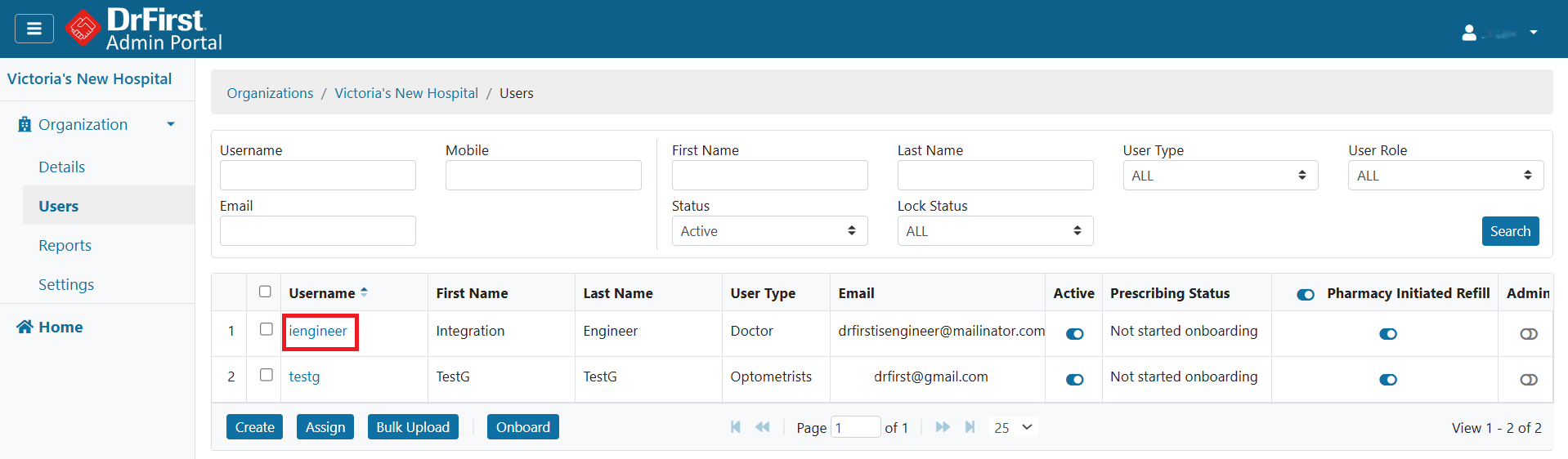Go to the first page arrow

(736, 427)
